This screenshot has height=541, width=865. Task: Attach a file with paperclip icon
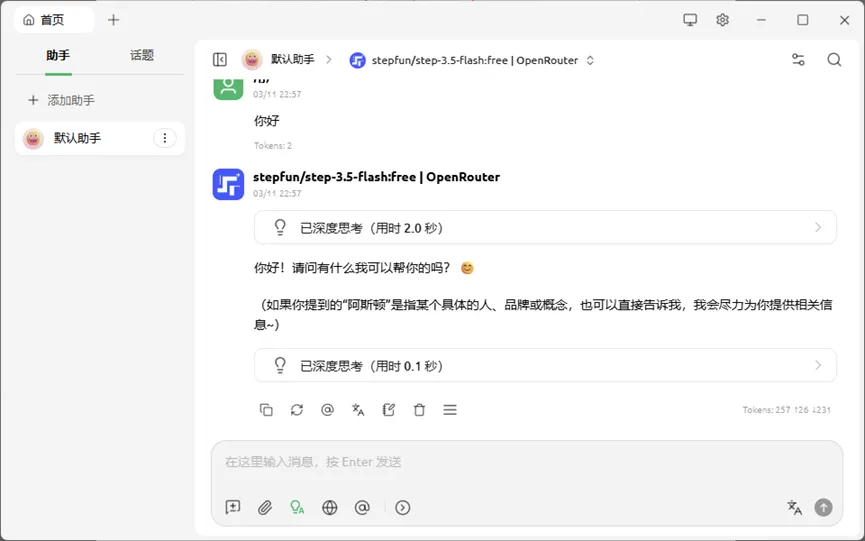pos(265,507)
